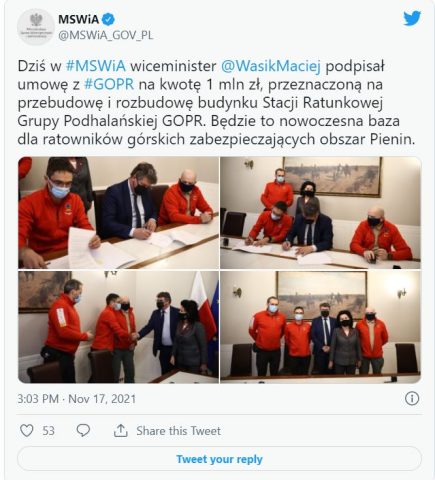
Task: Click the Tweet your reply button
Action: [x=219, y=459]
